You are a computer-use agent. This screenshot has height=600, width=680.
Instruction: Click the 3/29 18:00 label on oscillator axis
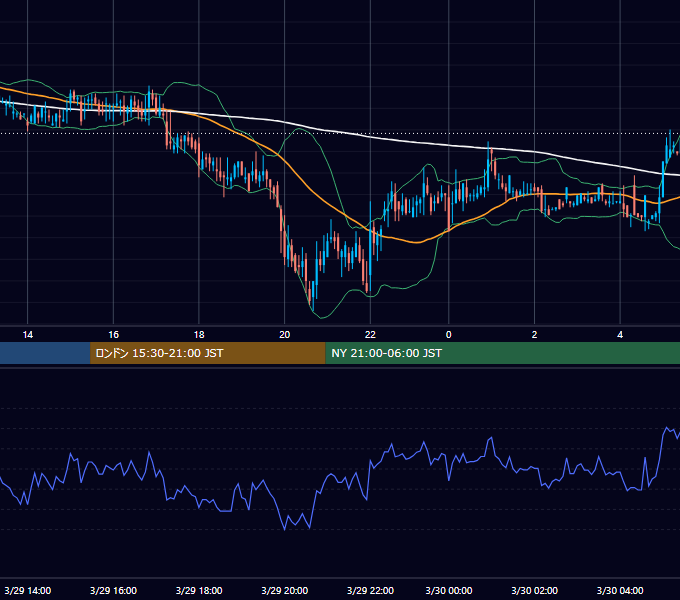click(x=199, y=590)
